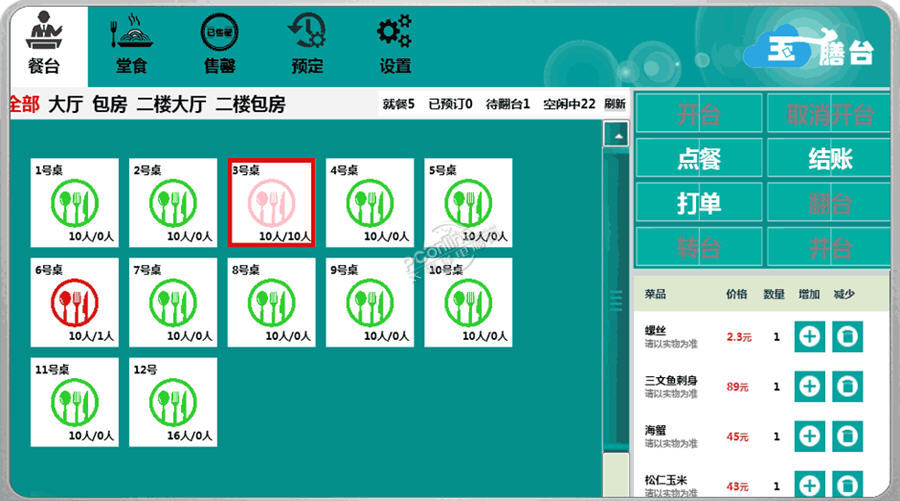Go to the 预定 reservation tab
The width and height of the screenshot is (900, 501).
coord(307,45)
